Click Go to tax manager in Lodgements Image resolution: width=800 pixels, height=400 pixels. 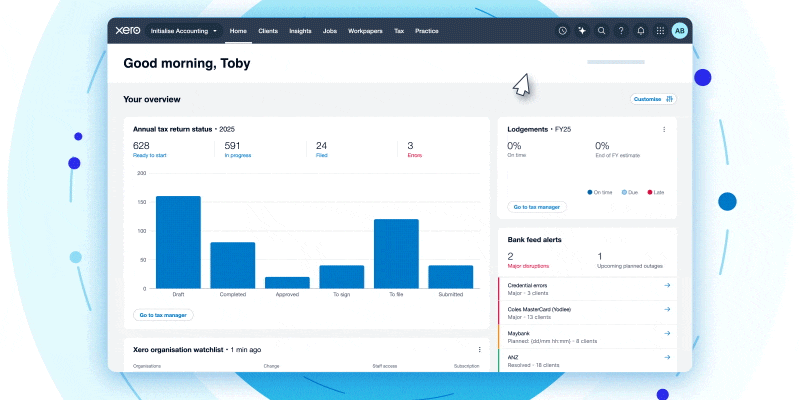537,207
